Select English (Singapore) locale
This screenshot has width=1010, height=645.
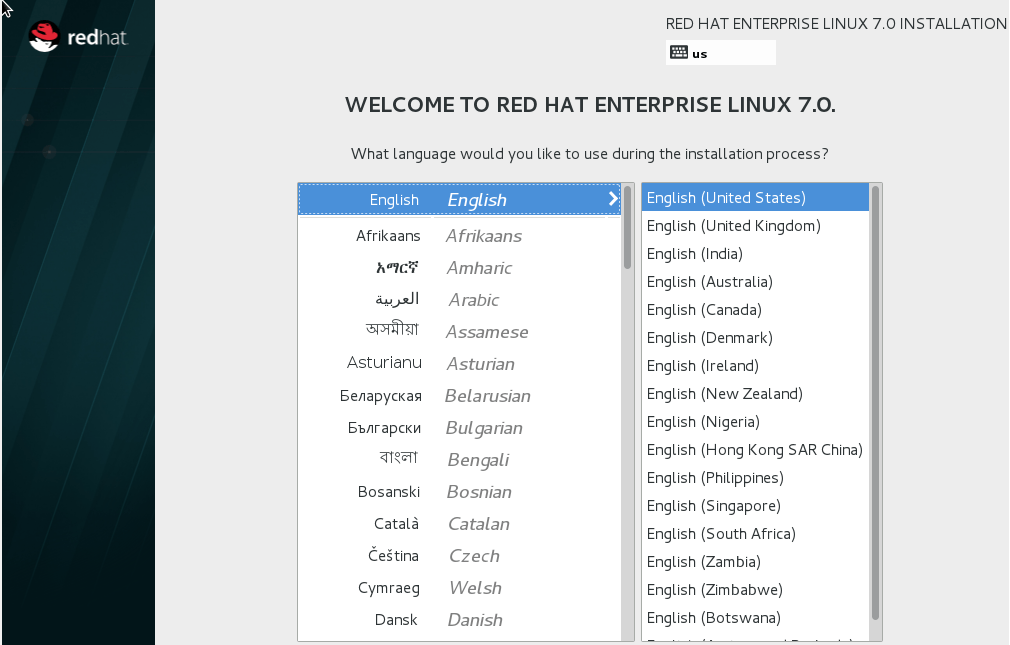[x=755, y=506]
